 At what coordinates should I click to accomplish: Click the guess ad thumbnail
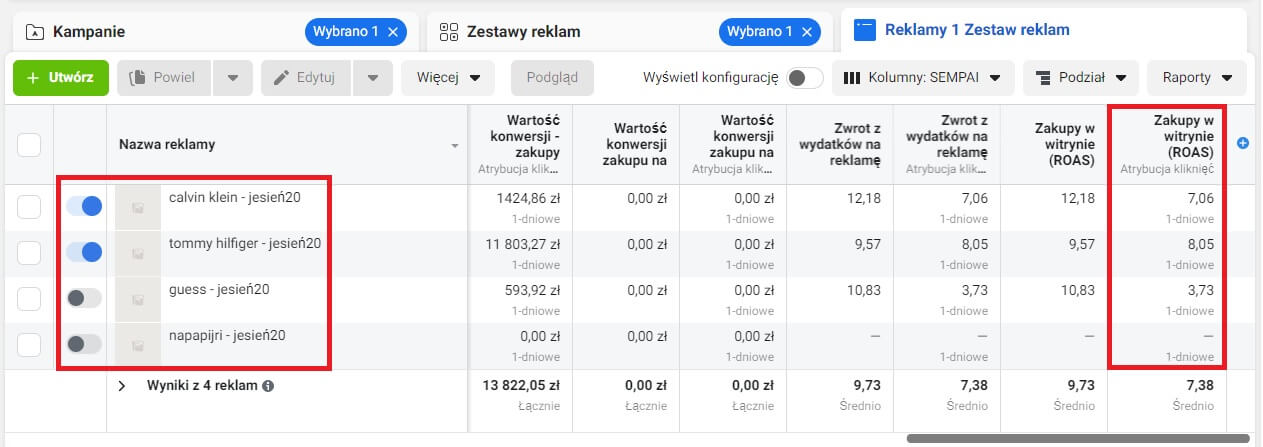pyautogui.click(x=137, y=299)
